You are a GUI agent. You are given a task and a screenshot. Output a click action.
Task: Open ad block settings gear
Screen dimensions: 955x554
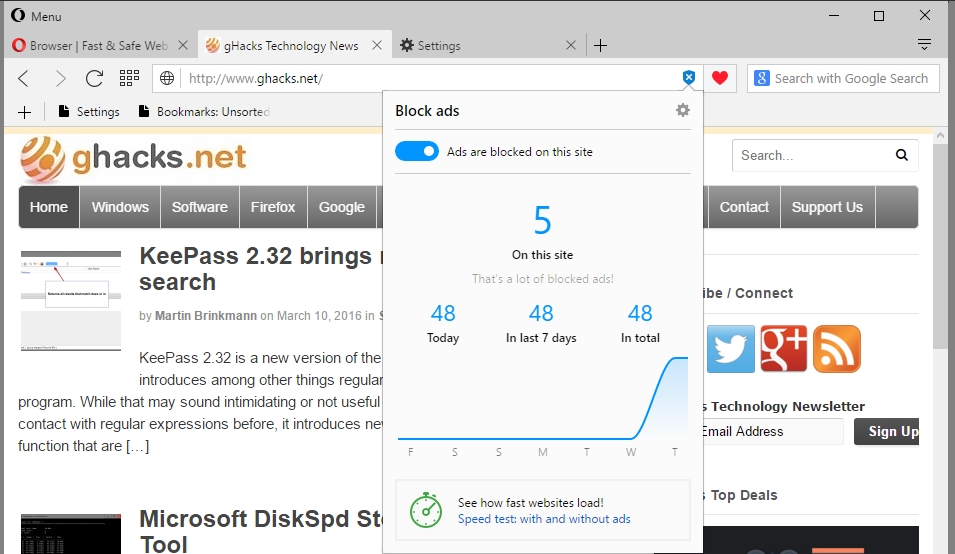tap(683, 110)
